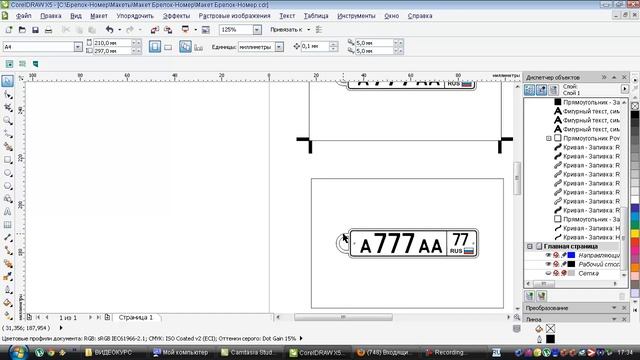640x360 pixels.
Task: Select the Smart Fill tool
Action: (7, 147)
